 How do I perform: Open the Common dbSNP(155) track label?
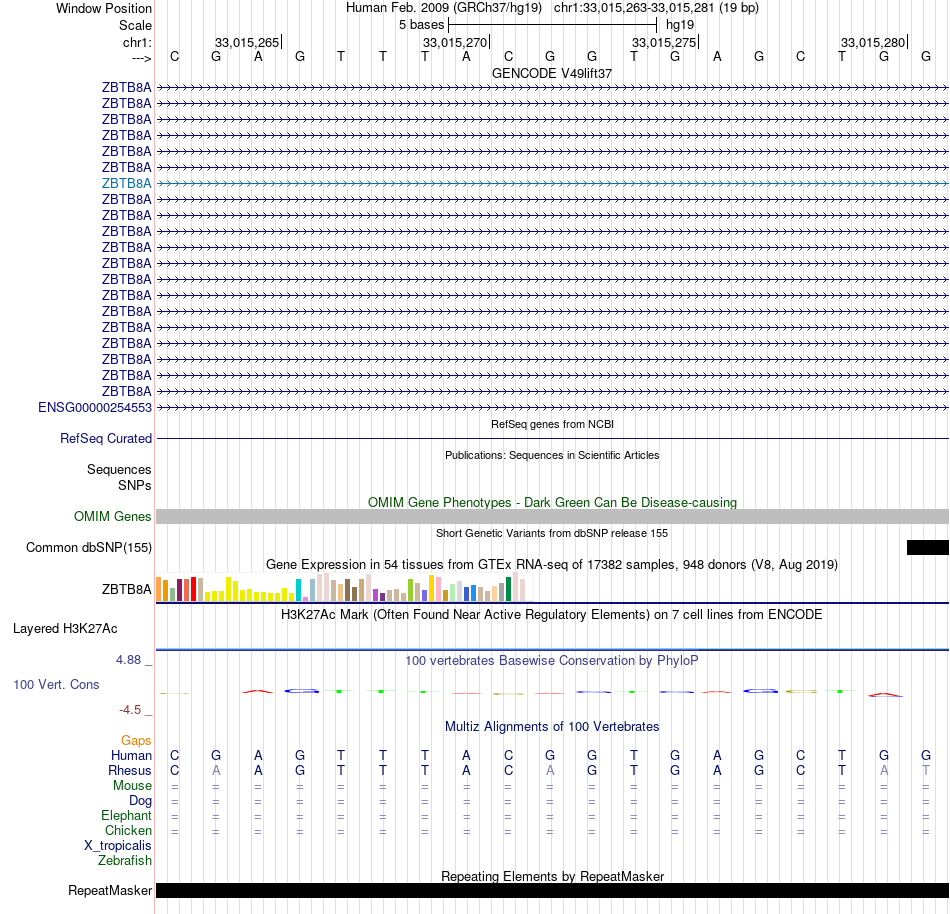[88, 548]
